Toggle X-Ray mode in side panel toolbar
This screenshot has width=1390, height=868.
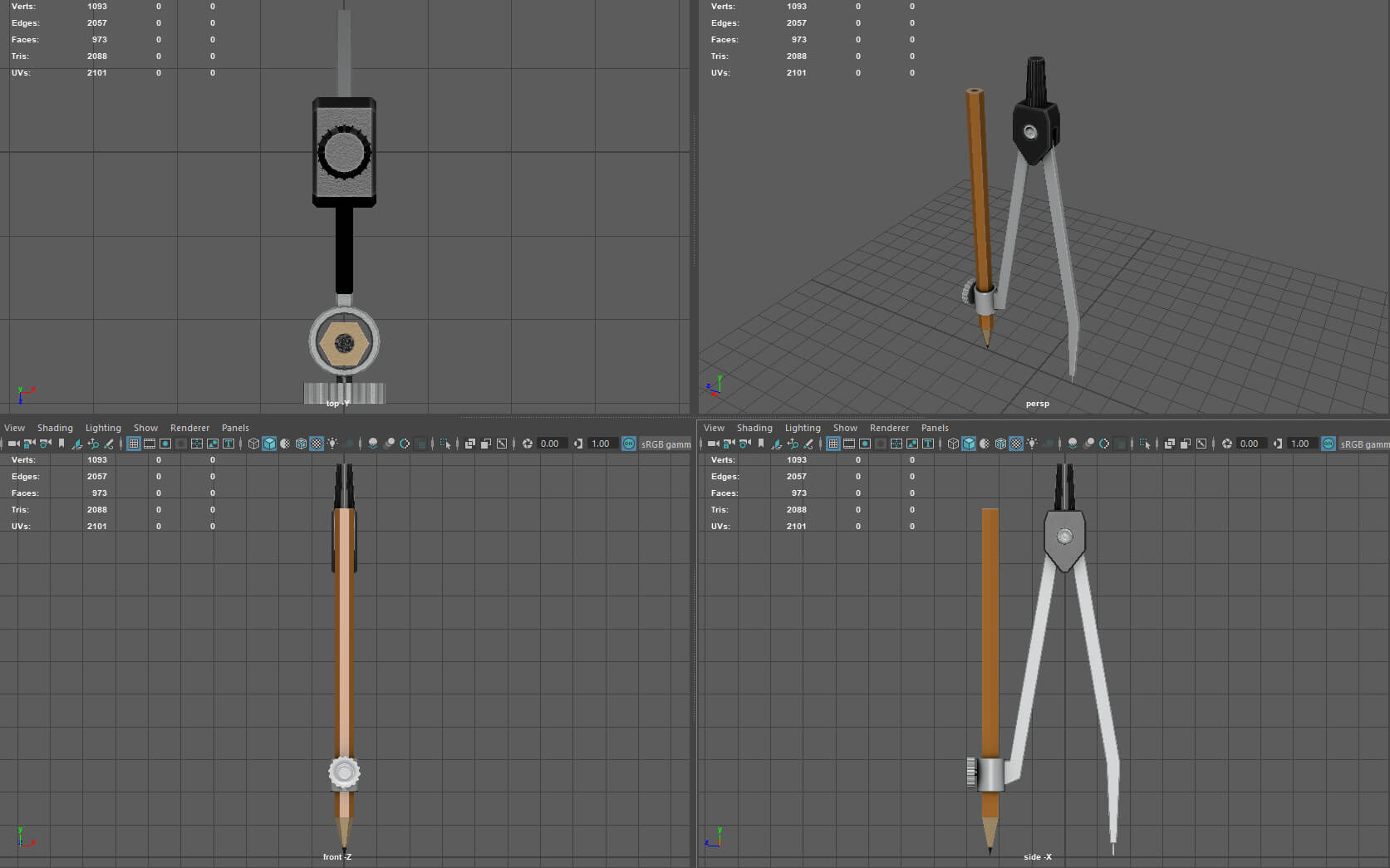[1170, 444]
